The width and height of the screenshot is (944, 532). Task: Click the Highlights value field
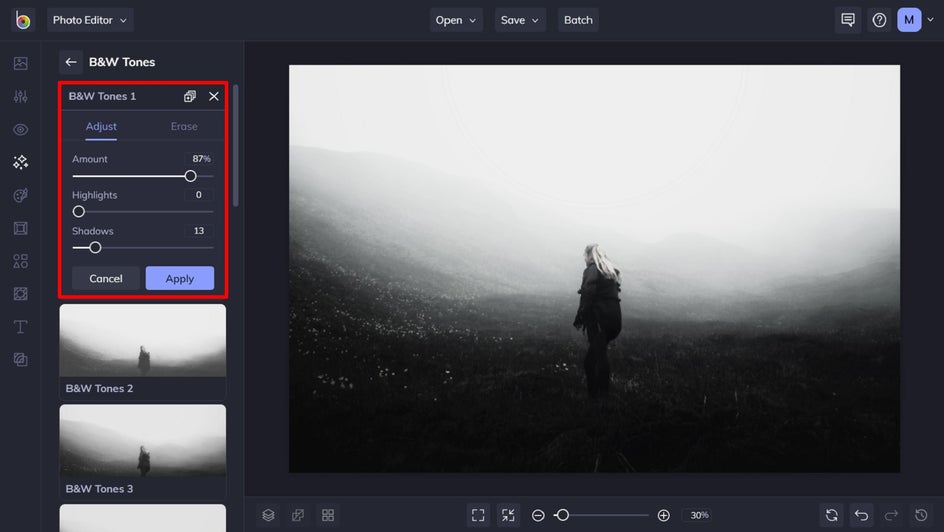tap(199, 195)
